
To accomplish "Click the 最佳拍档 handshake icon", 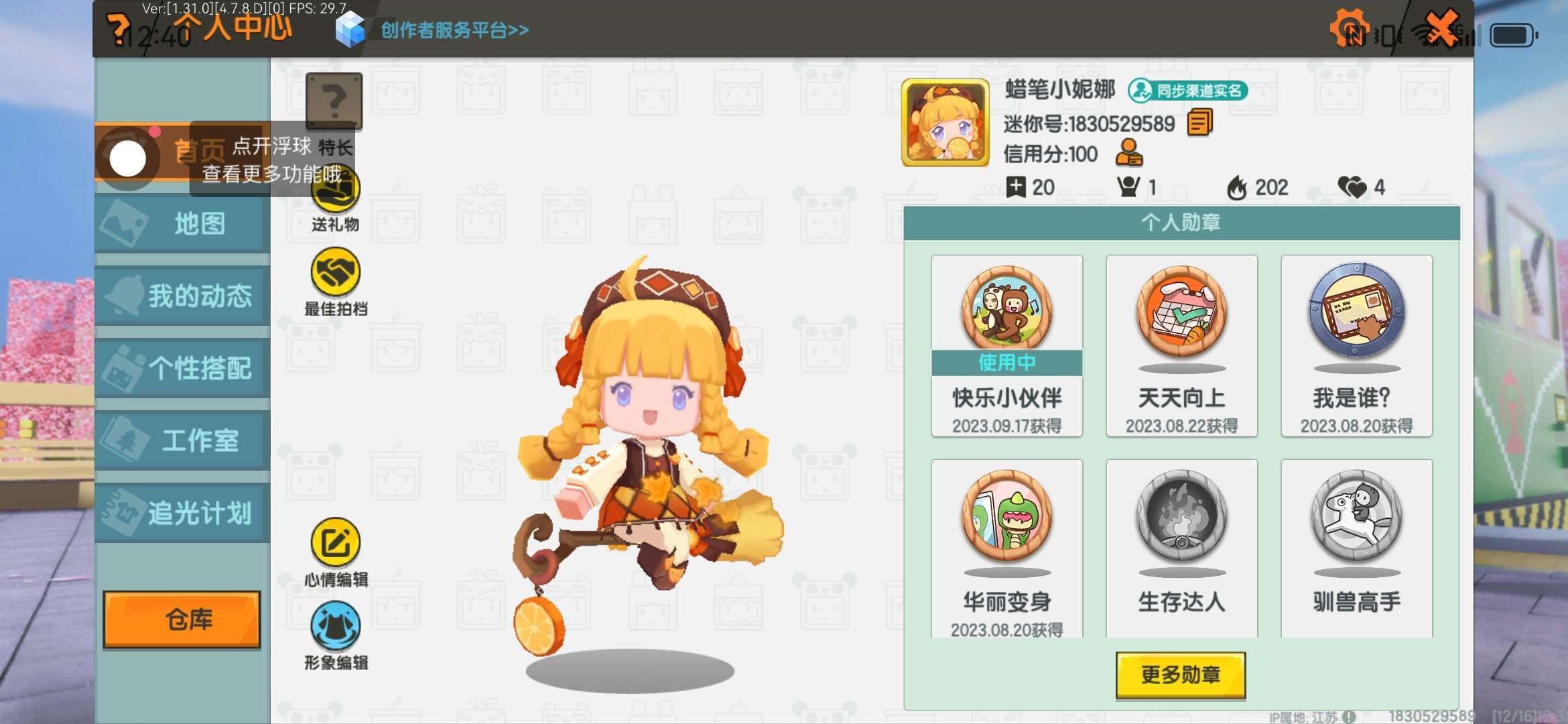I will click(336, 272).
